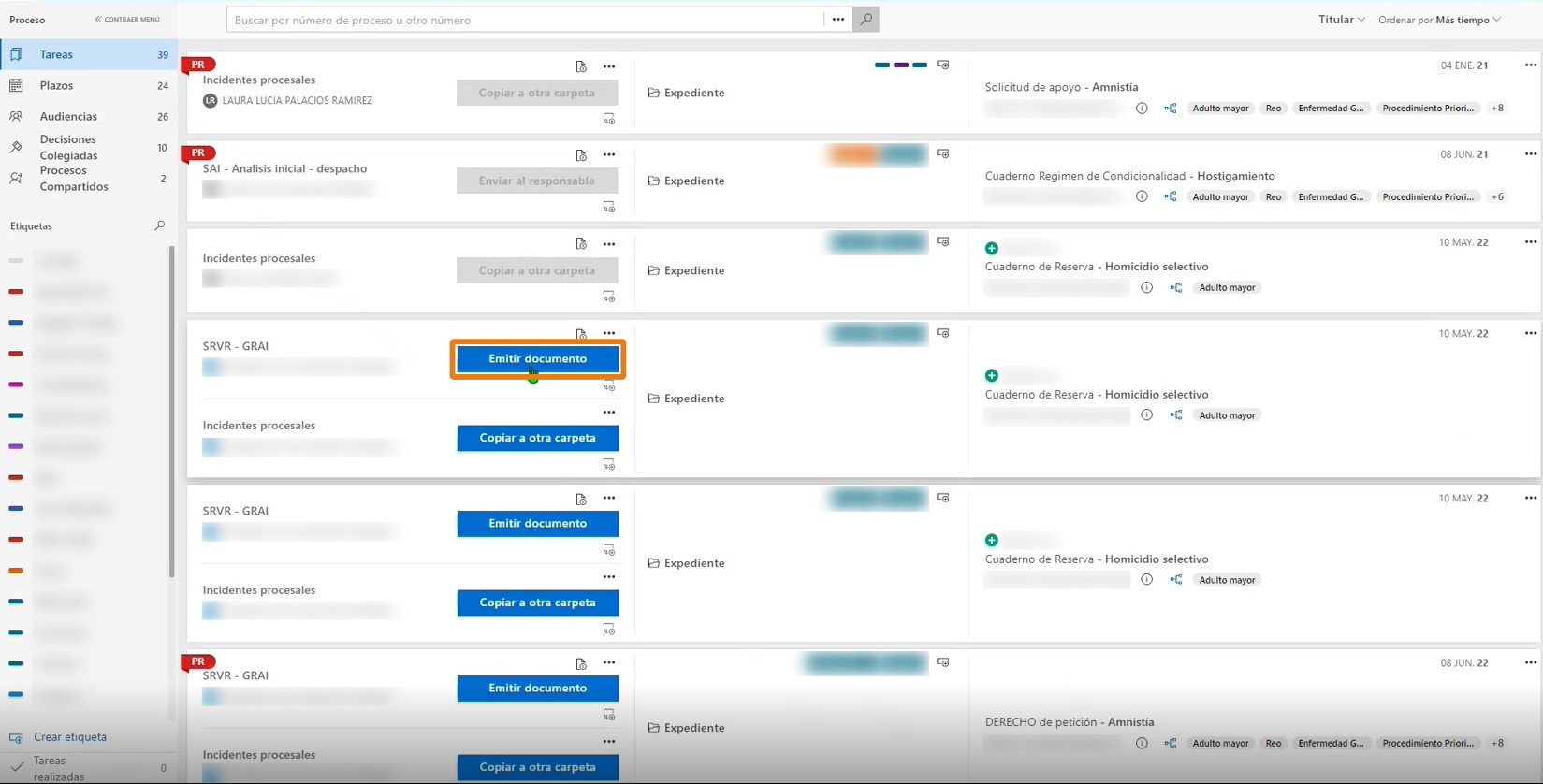Click the search magnifier icon in top bar
1543x784 pixels.
click(x=866, y=20)
